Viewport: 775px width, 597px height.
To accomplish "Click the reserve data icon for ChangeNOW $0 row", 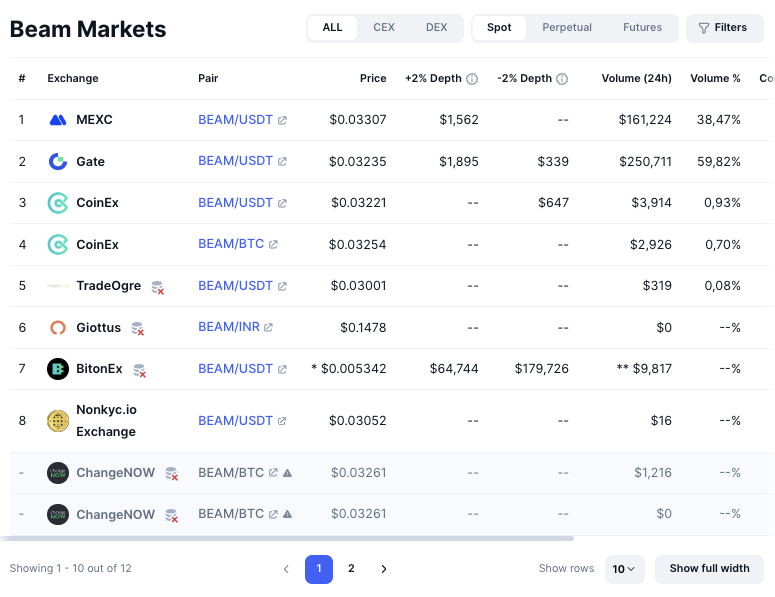I will (172, 515).
